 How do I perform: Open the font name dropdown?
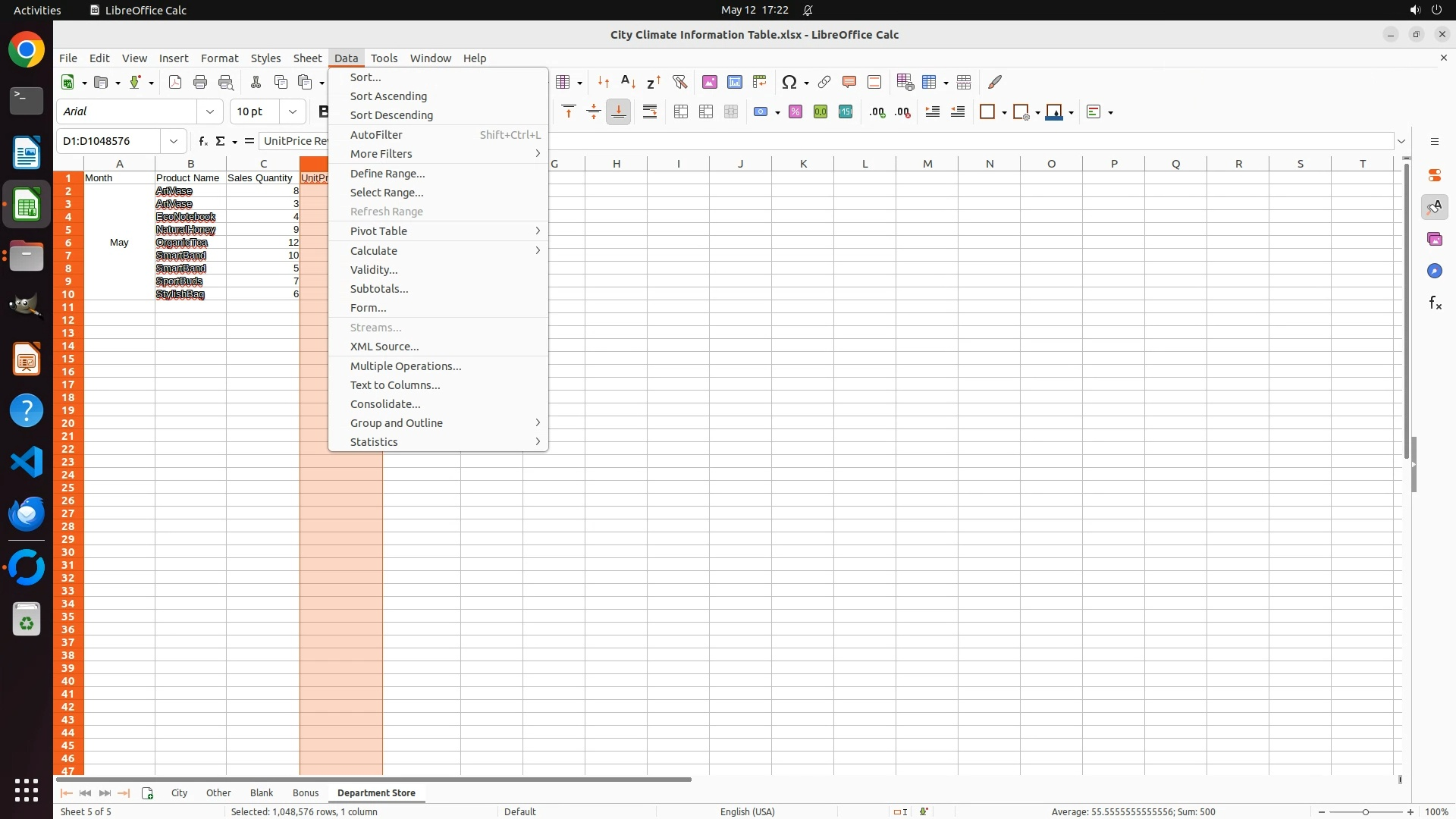coord(210,111)
